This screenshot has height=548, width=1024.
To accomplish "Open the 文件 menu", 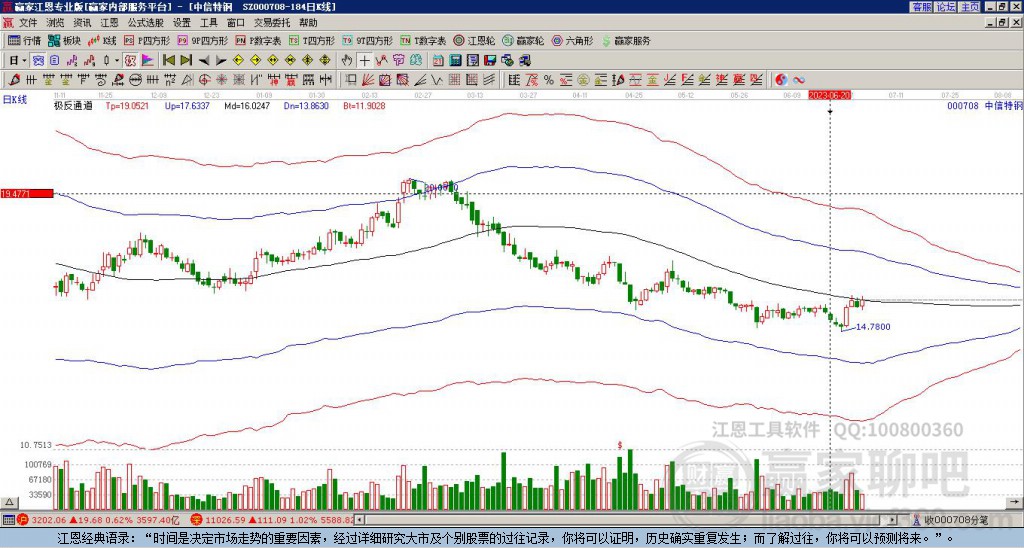I will point(28,23).
